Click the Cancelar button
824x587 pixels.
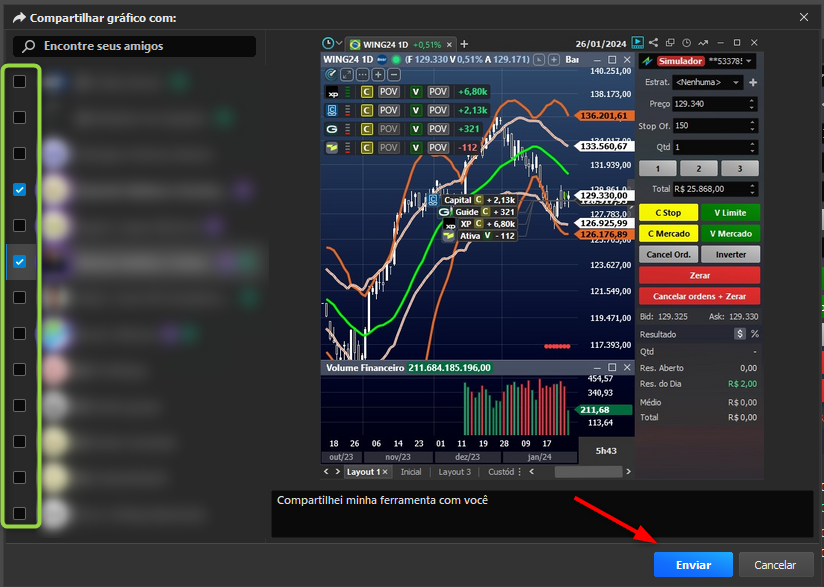point(776,565)
